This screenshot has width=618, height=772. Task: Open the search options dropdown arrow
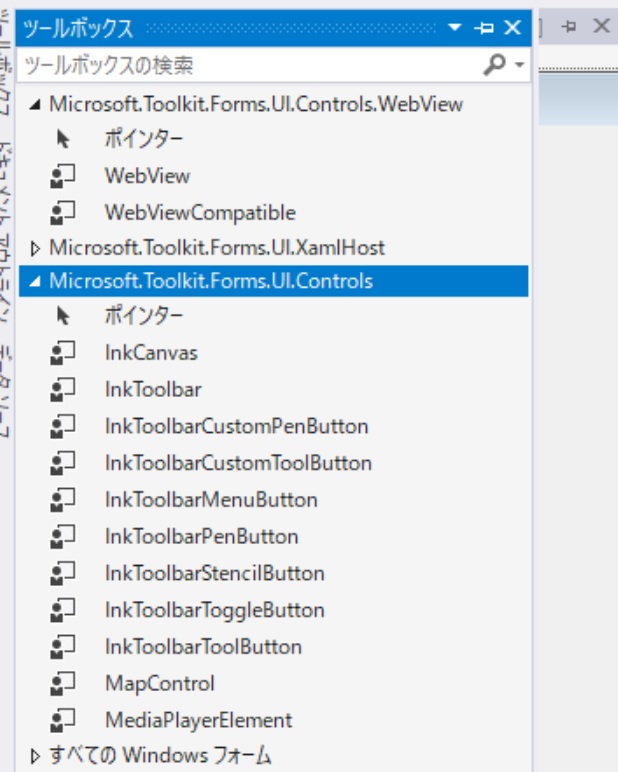(519, 64)
